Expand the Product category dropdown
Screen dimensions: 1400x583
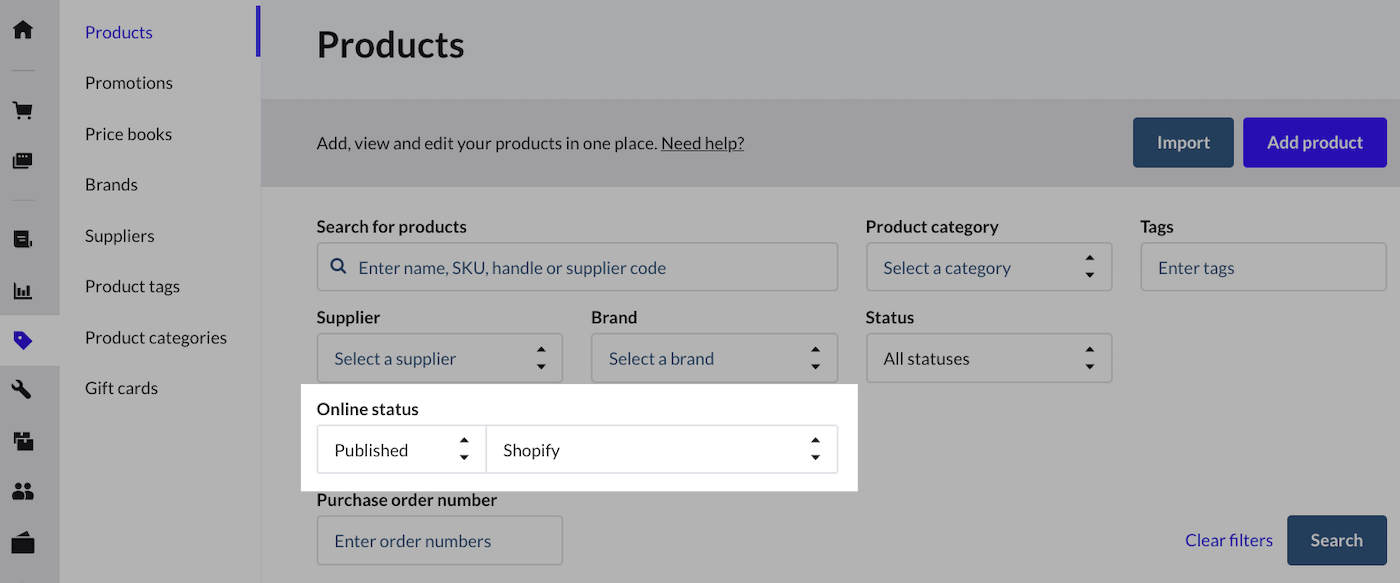988,268
